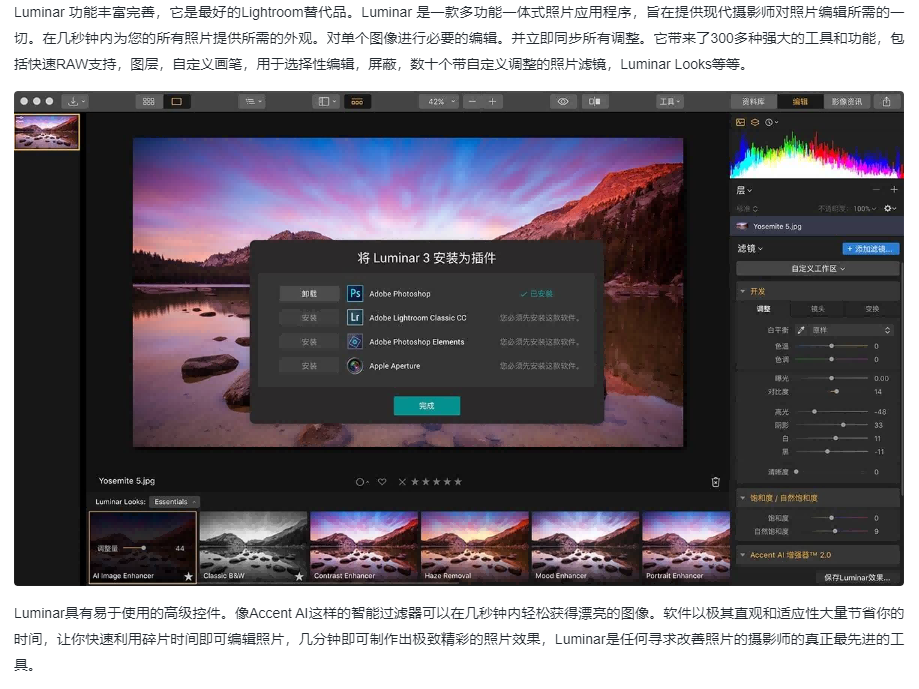Screen dimensions: 919x689
Task: Click 安装 for Apple Aperture
Action: (309, 366)
